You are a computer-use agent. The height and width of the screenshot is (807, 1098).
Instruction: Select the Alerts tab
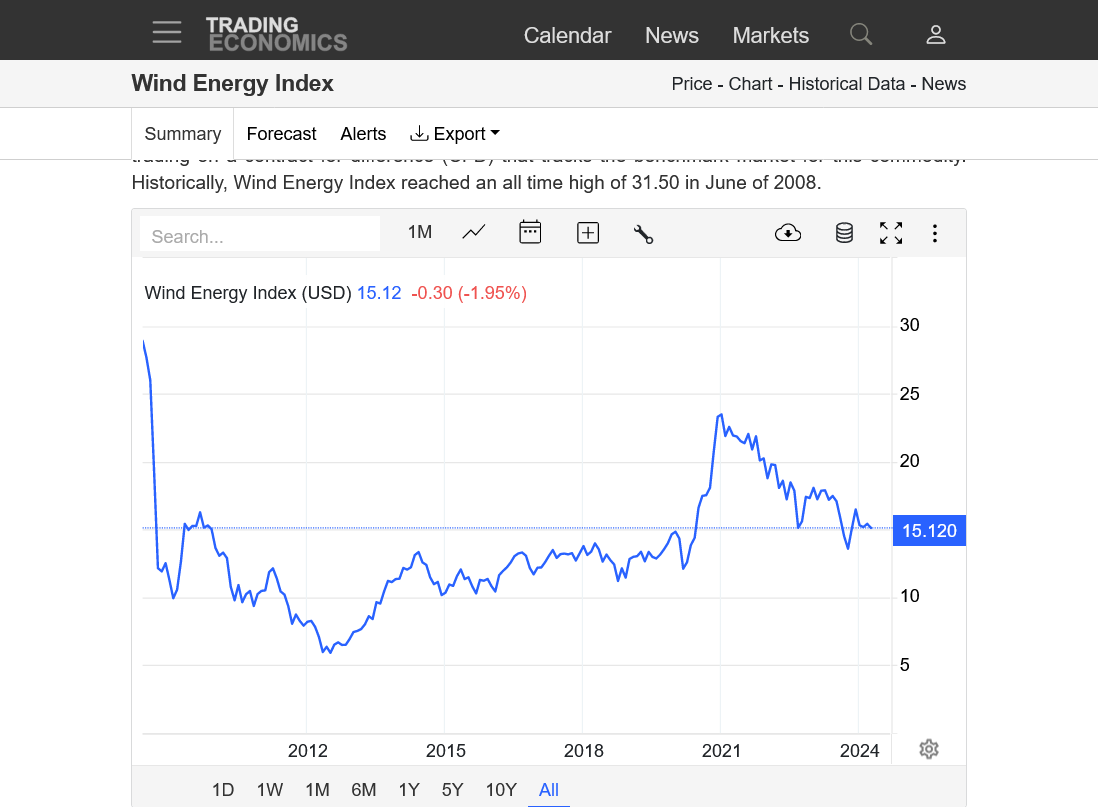363,134
